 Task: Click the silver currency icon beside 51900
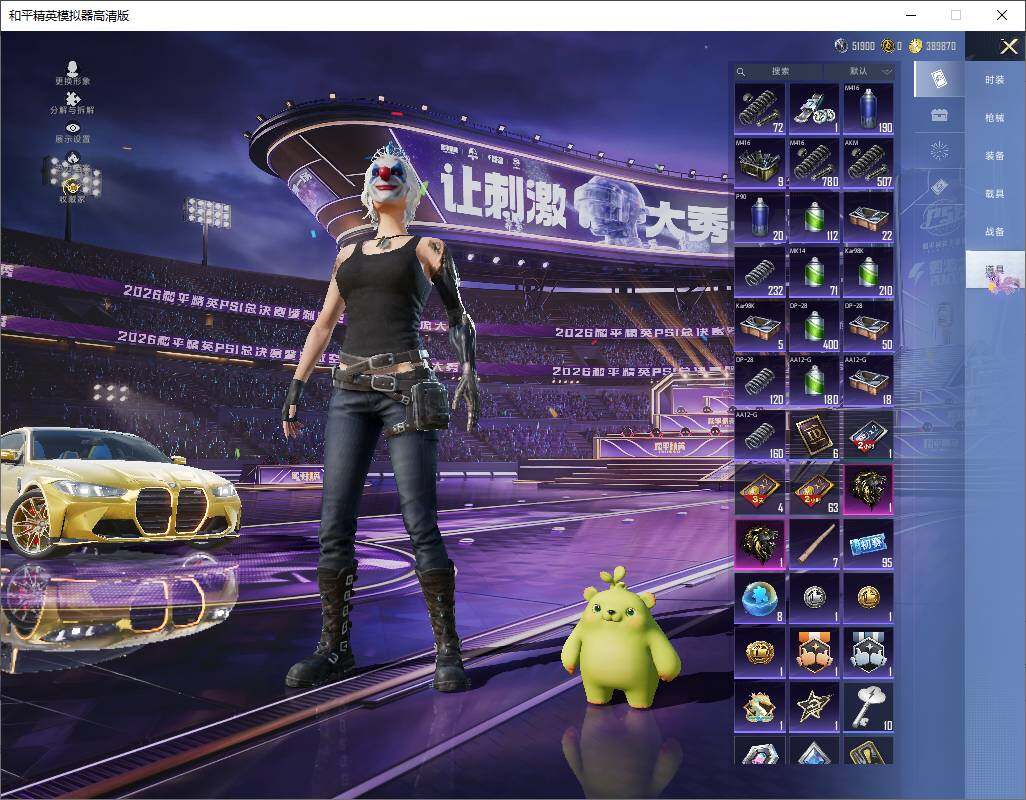pos(841,46)
